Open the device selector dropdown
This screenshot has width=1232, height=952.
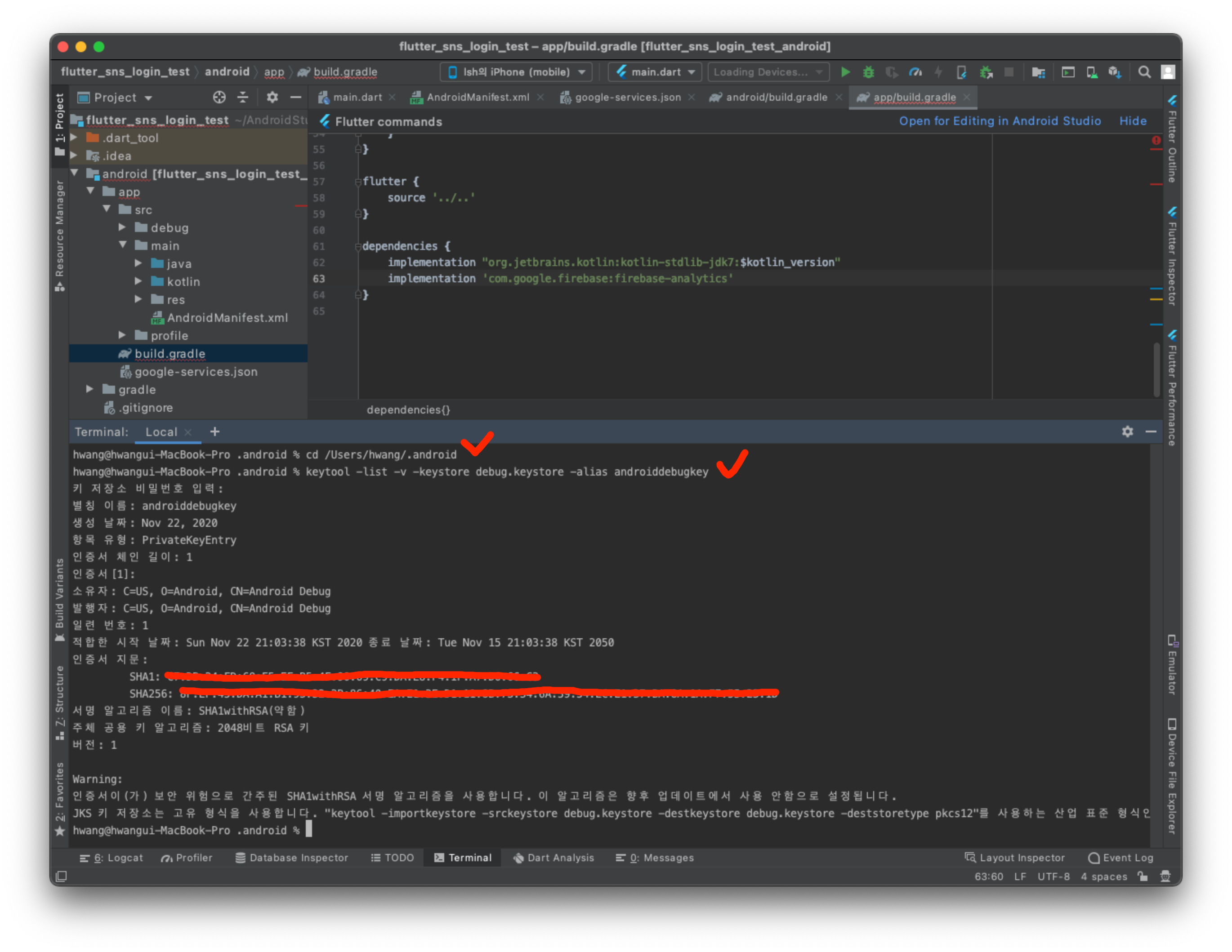(516, 72)
